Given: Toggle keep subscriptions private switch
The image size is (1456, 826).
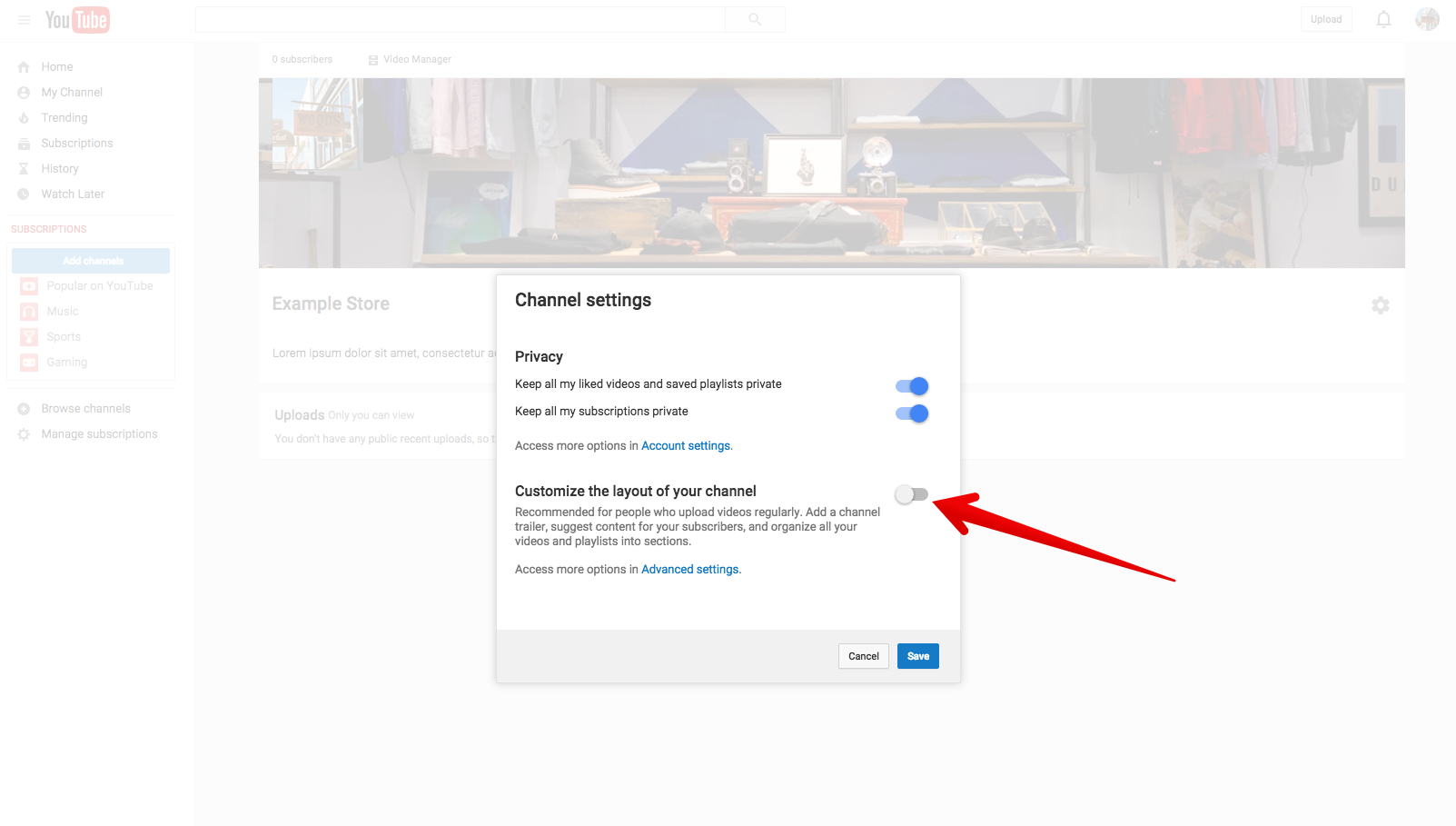Looking at the screenshot, I should tap(912, 413).
